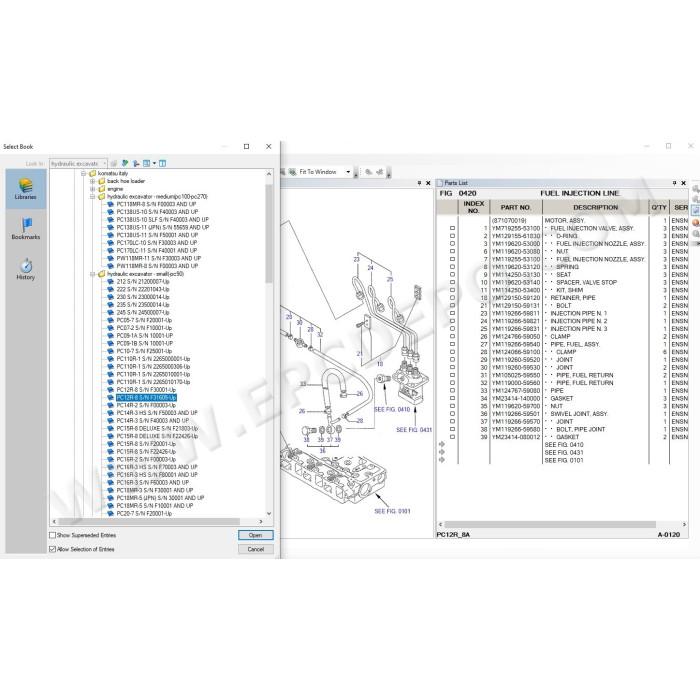The width and height of the screenshot is (700, 700).
Task: Collapse the komatsu italy folder
Action: point(83,173)
